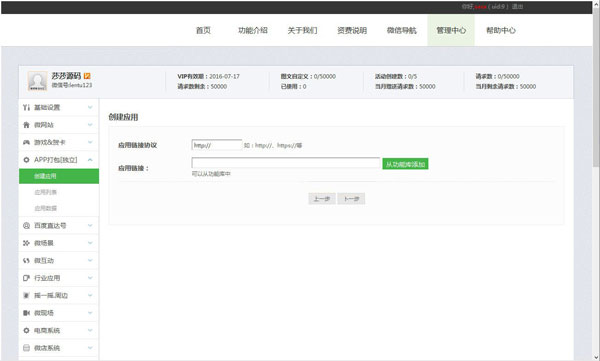Viewport: 600px width, 361px height.
Task: Click the 微现场 video camera icon
Action: [26, 313]
